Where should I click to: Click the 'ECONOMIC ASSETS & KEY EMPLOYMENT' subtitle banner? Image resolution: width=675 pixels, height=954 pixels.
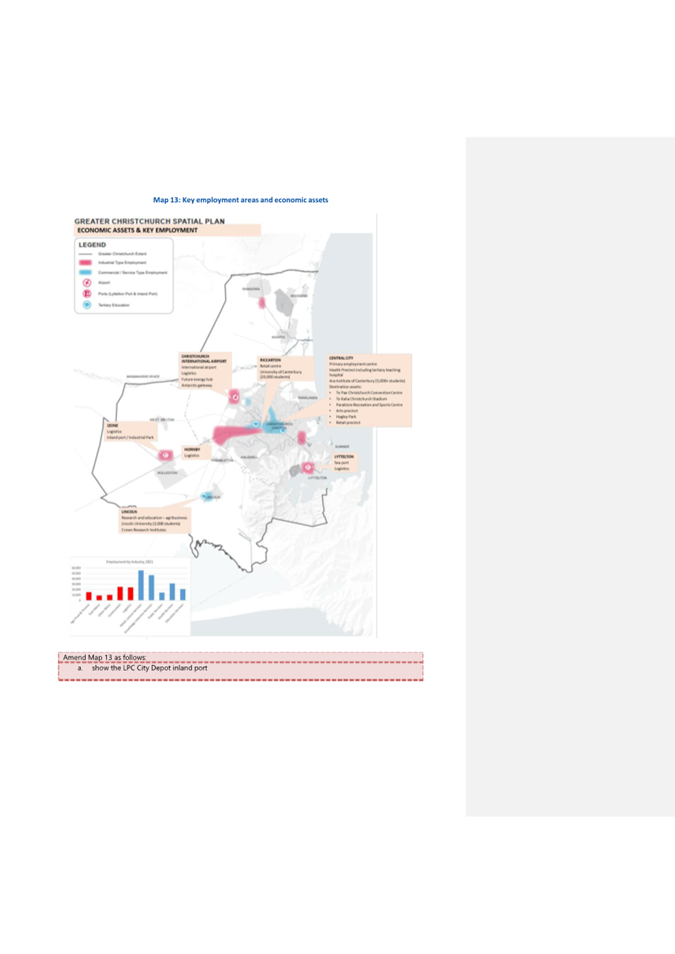click(x=168, y=231)
